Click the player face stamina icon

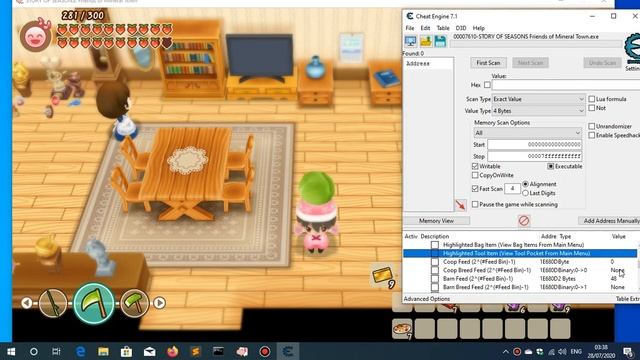click(36, 36)
